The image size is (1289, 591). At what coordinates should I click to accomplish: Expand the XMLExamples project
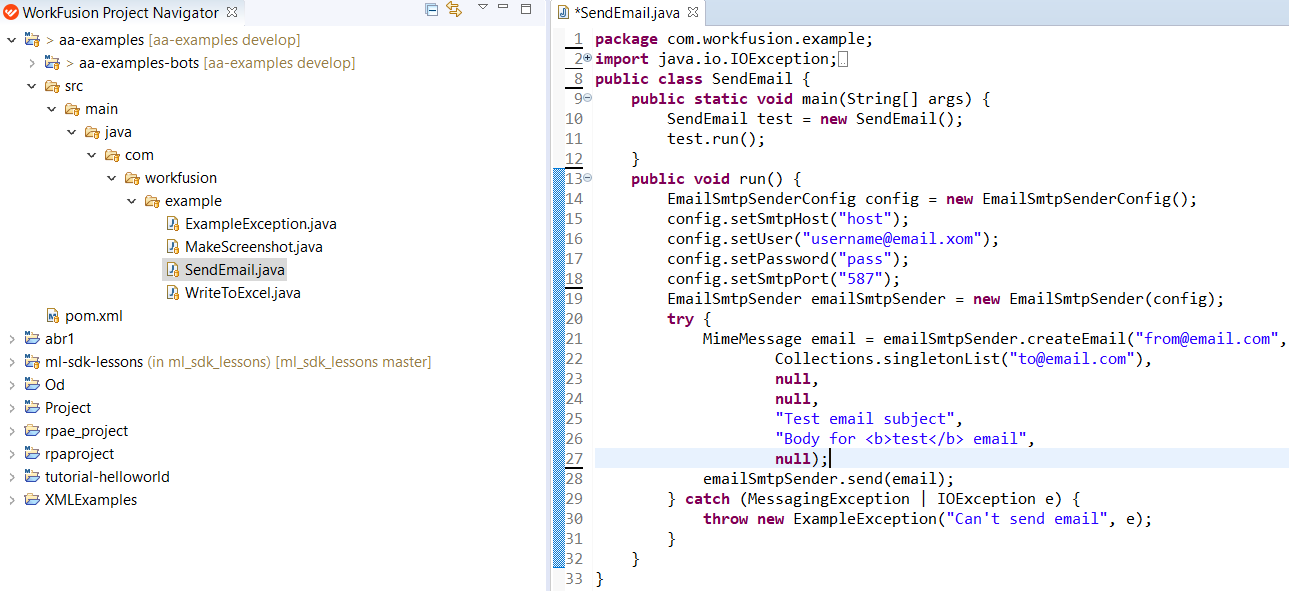tap(11, 500)
